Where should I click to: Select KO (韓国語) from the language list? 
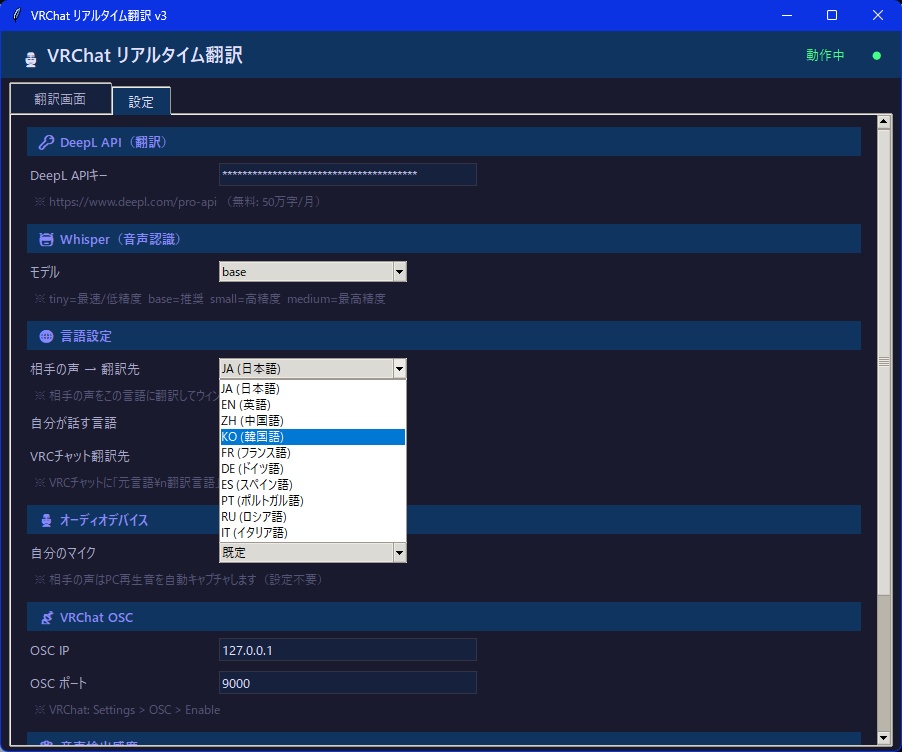coord(250,436)
